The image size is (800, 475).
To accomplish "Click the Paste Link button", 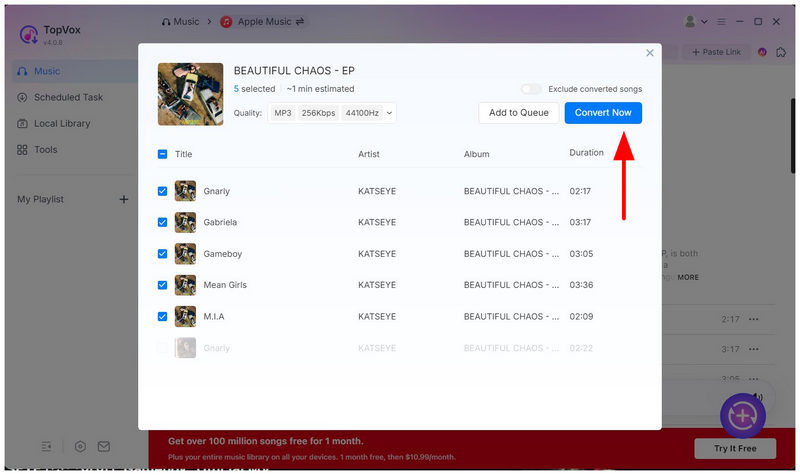I will click(716, 52).
